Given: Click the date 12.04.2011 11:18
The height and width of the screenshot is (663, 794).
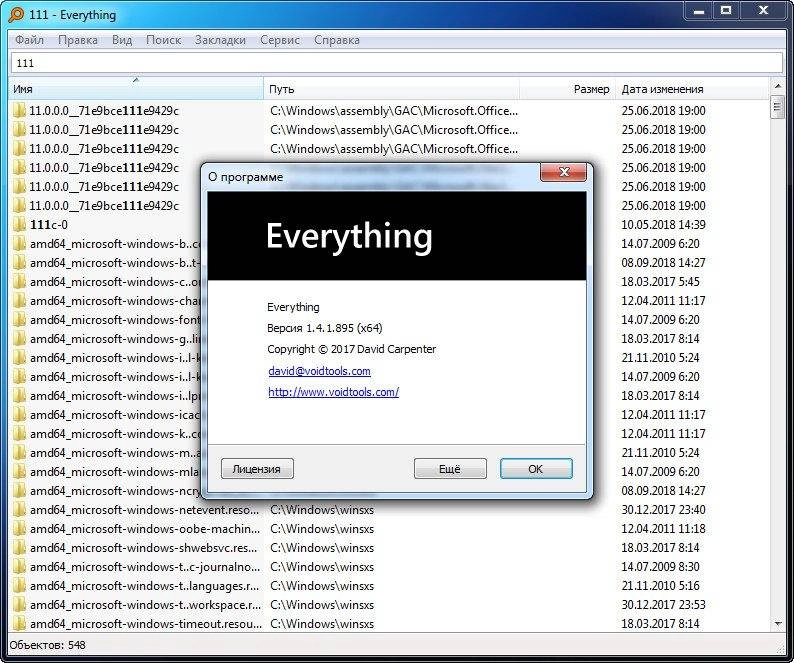Looking at the screenshot, I should click(663, 529).
